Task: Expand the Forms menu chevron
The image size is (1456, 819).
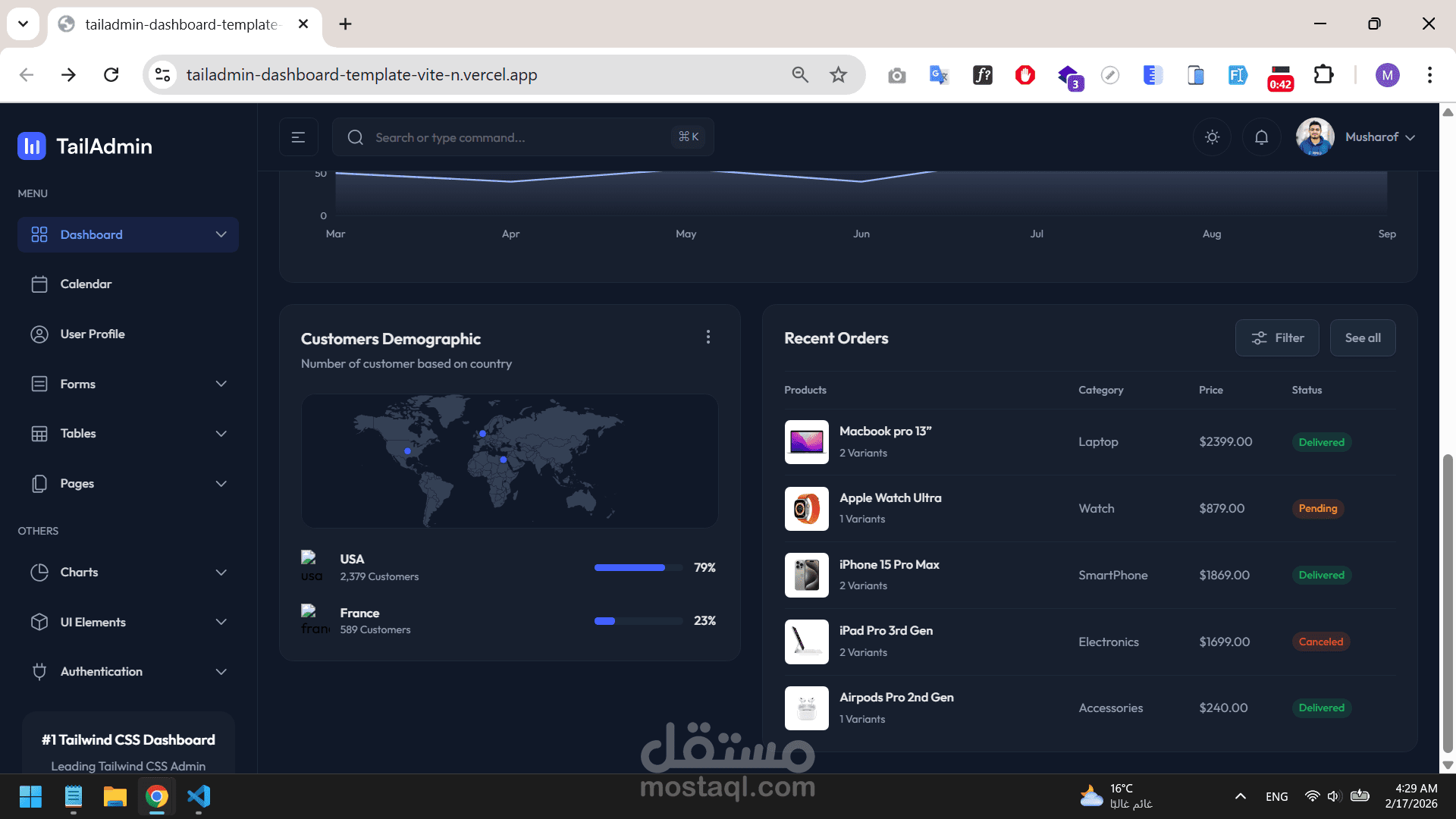Action: 221,384
